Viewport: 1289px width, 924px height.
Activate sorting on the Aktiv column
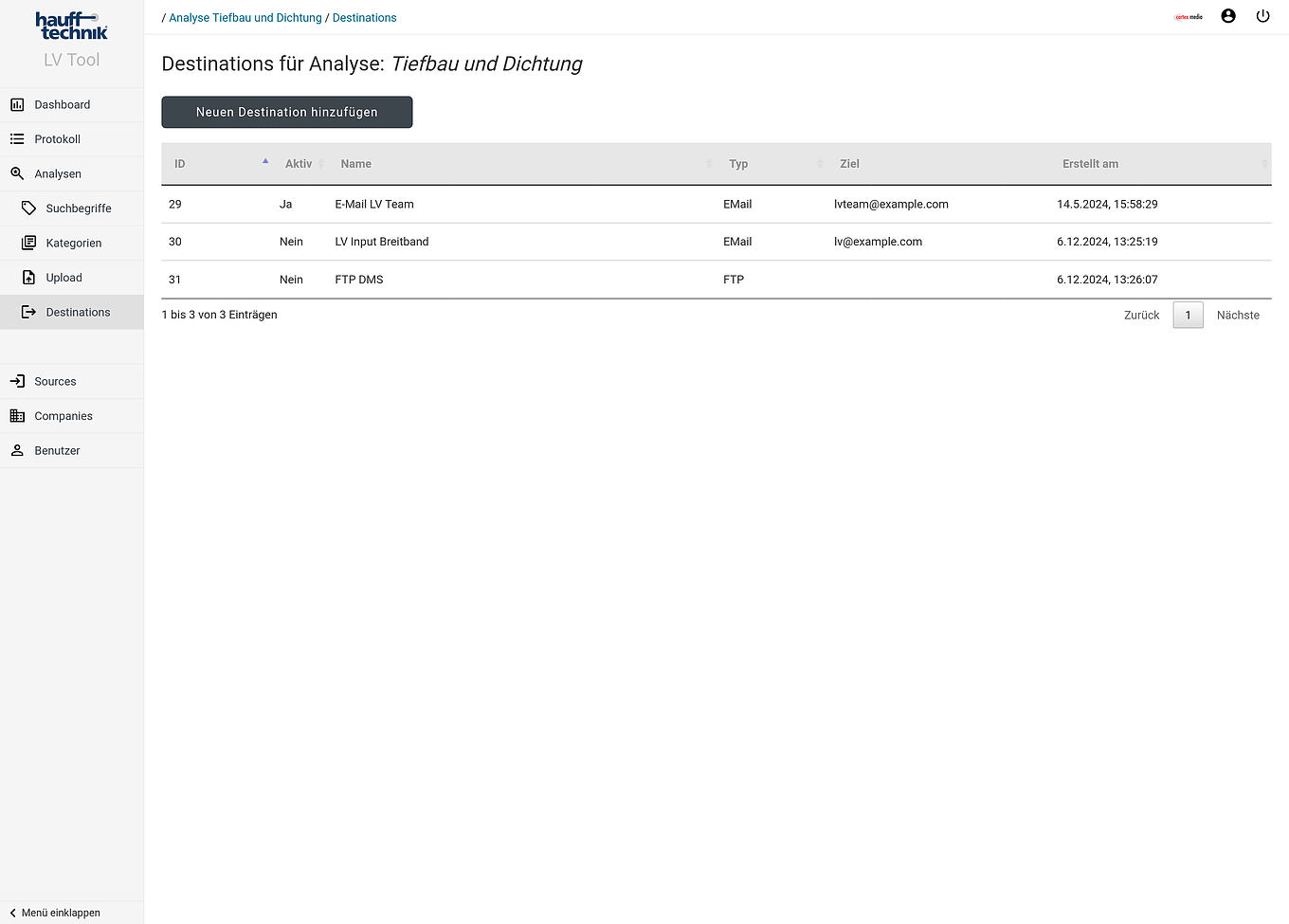tap(321, 163)
